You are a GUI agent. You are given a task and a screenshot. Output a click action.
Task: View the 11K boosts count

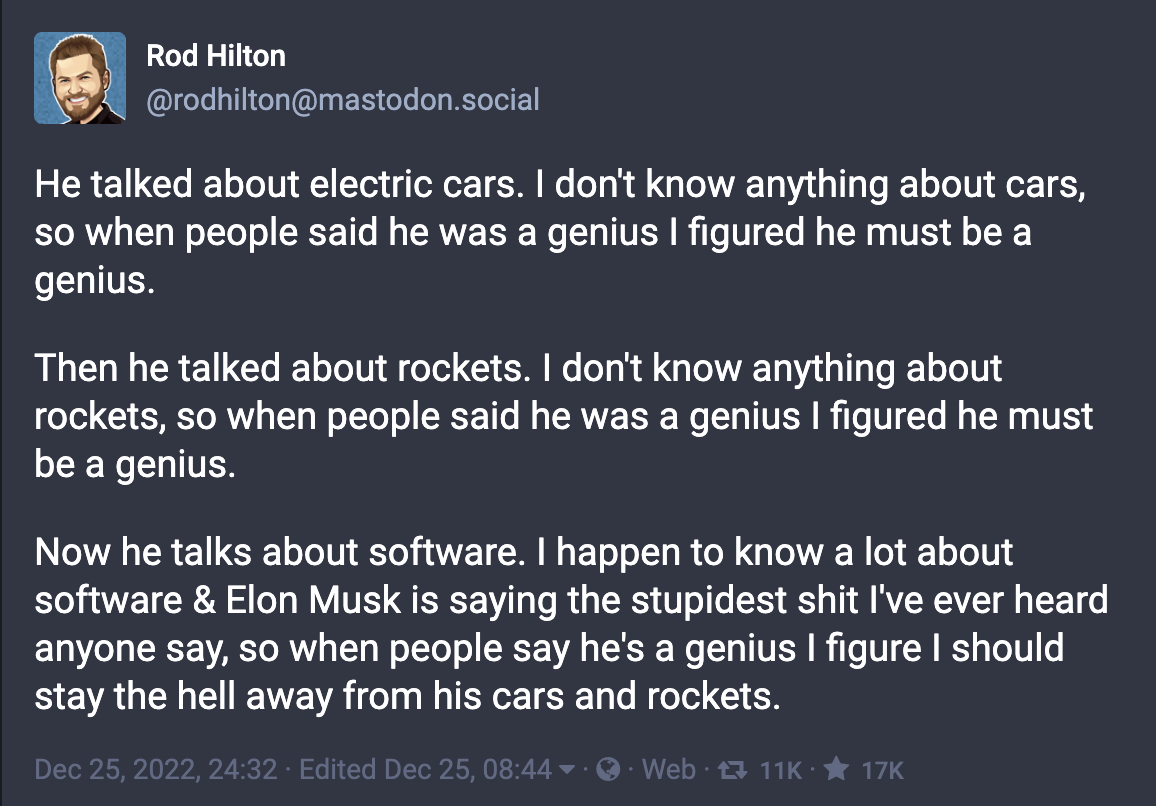[780, 771]
